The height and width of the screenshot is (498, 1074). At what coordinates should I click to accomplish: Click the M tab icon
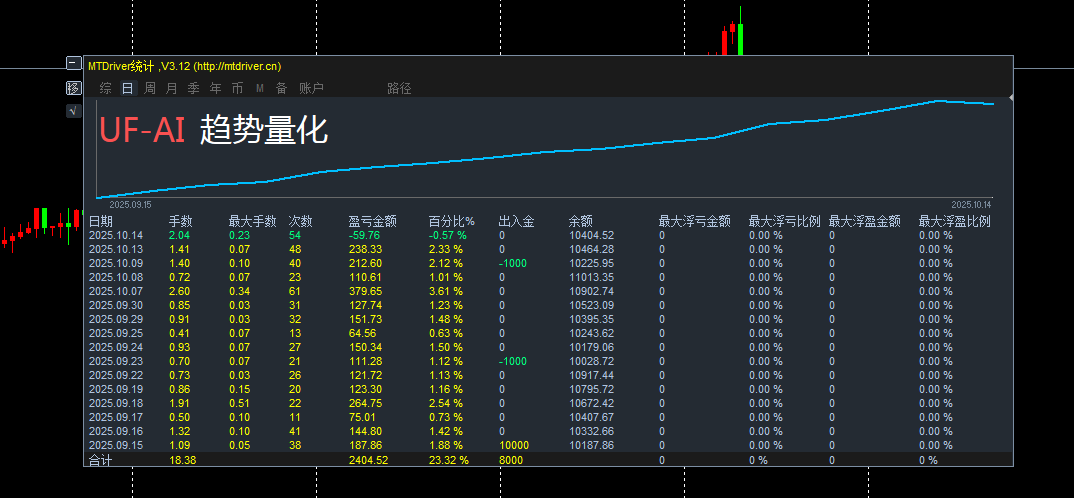(260, 88)
